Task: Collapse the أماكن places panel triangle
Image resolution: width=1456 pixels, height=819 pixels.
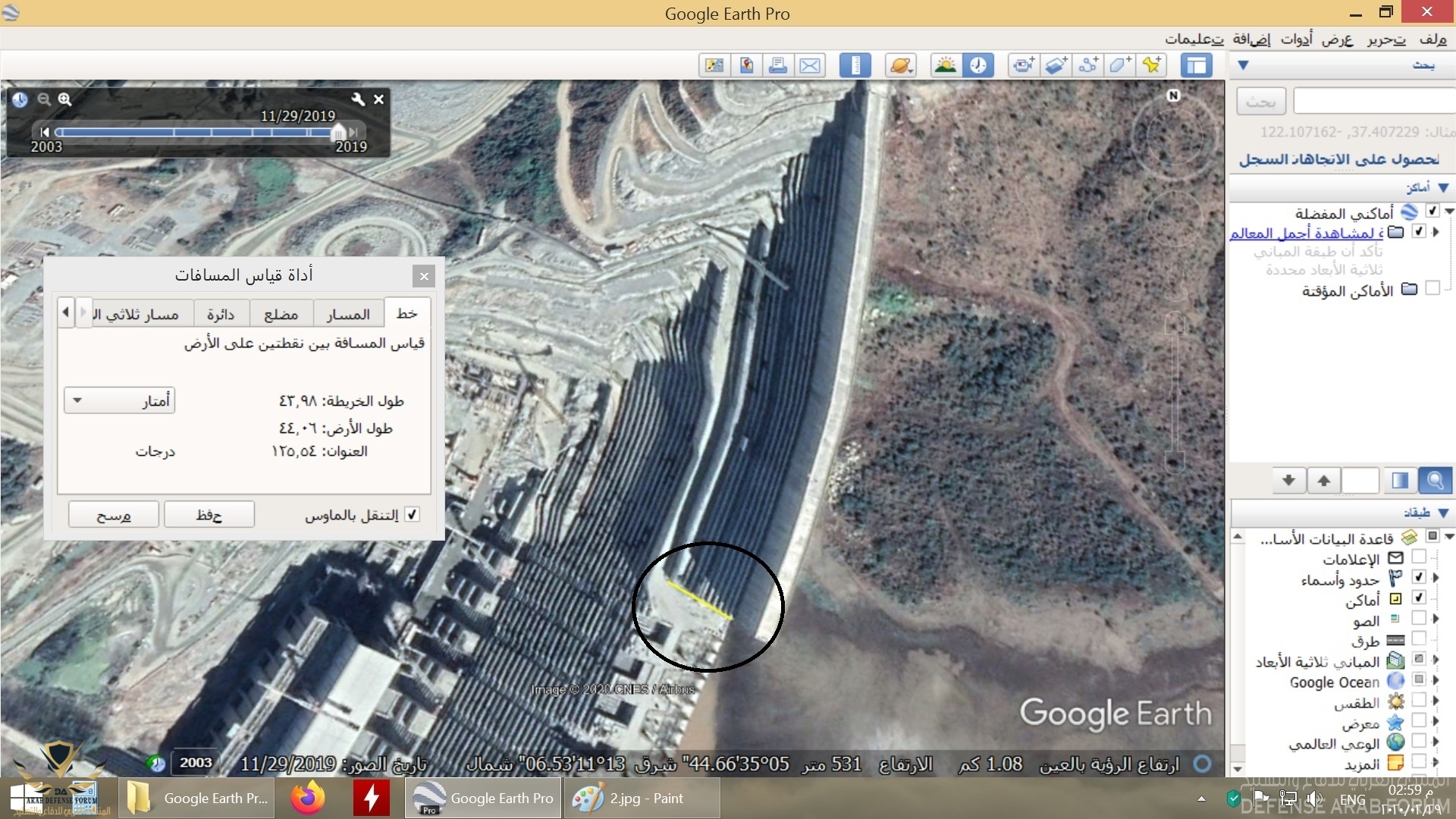Action: coord(1443,187)
